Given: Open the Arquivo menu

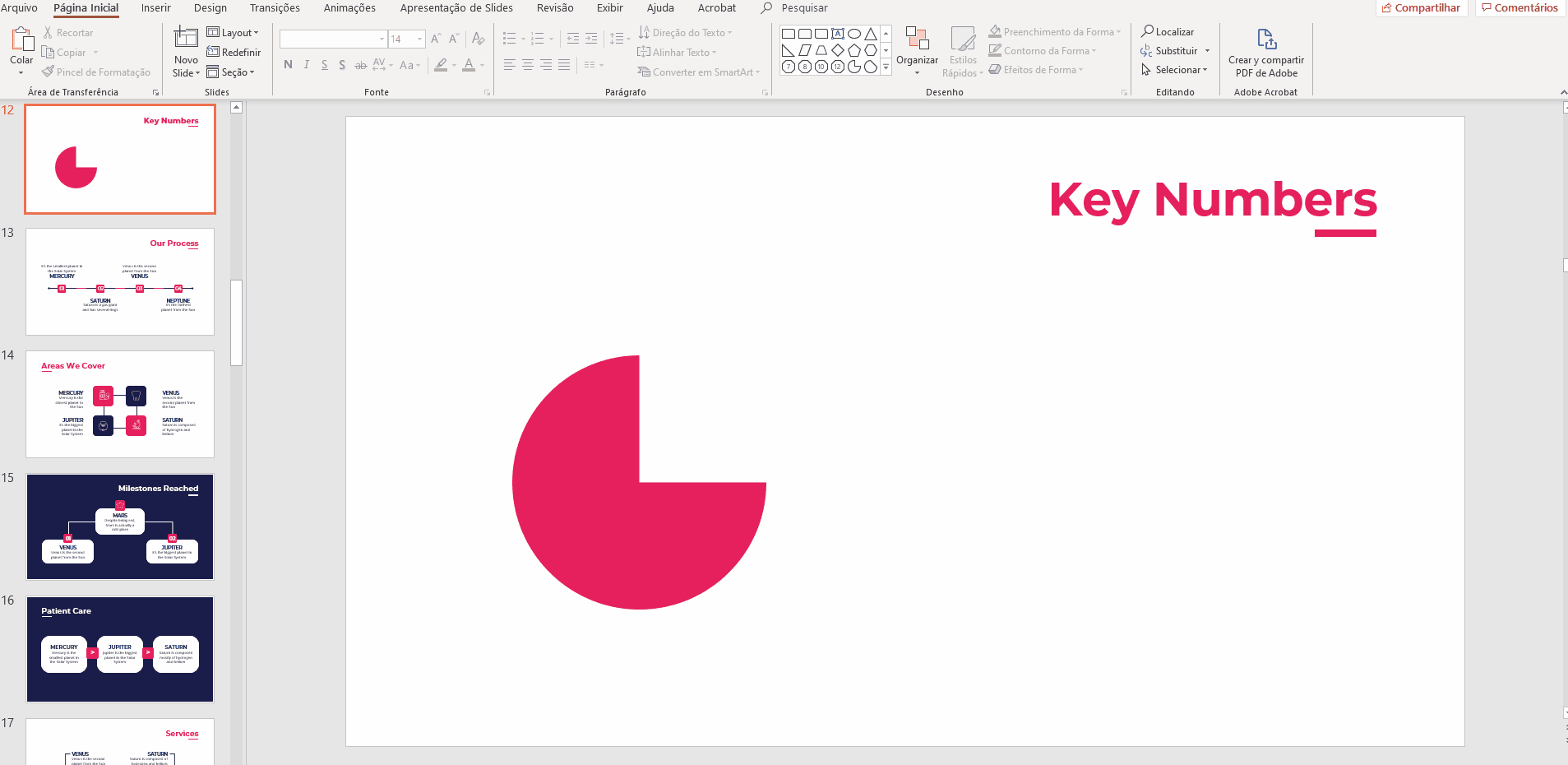Looking at the screenshot, I should tap(19, 8).
